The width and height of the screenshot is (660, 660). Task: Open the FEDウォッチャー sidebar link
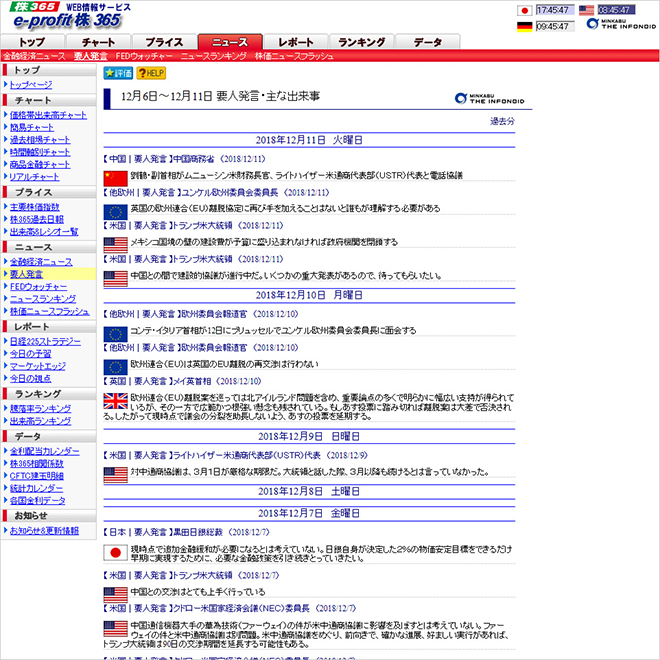pyautogui.click(x=39, y=287)
